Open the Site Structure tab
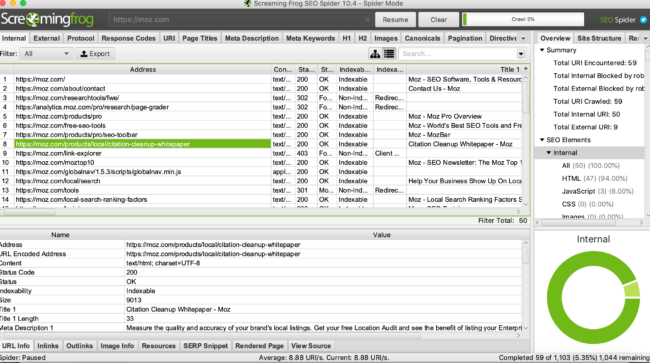The width and height of the screenshot is (650, 363). click(599, 38)
